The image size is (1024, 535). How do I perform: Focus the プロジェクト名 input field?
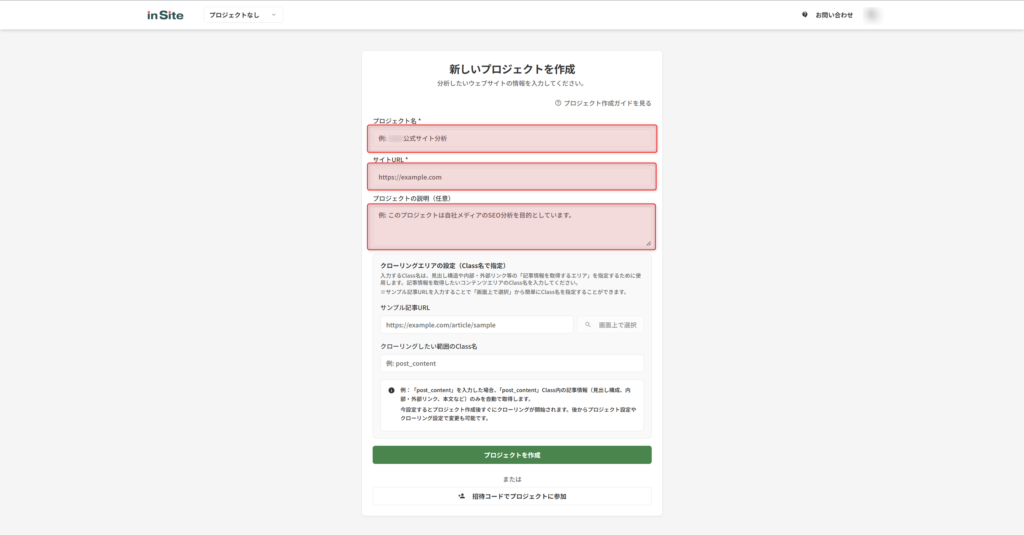pyautogui.click(x=512, y=138)
